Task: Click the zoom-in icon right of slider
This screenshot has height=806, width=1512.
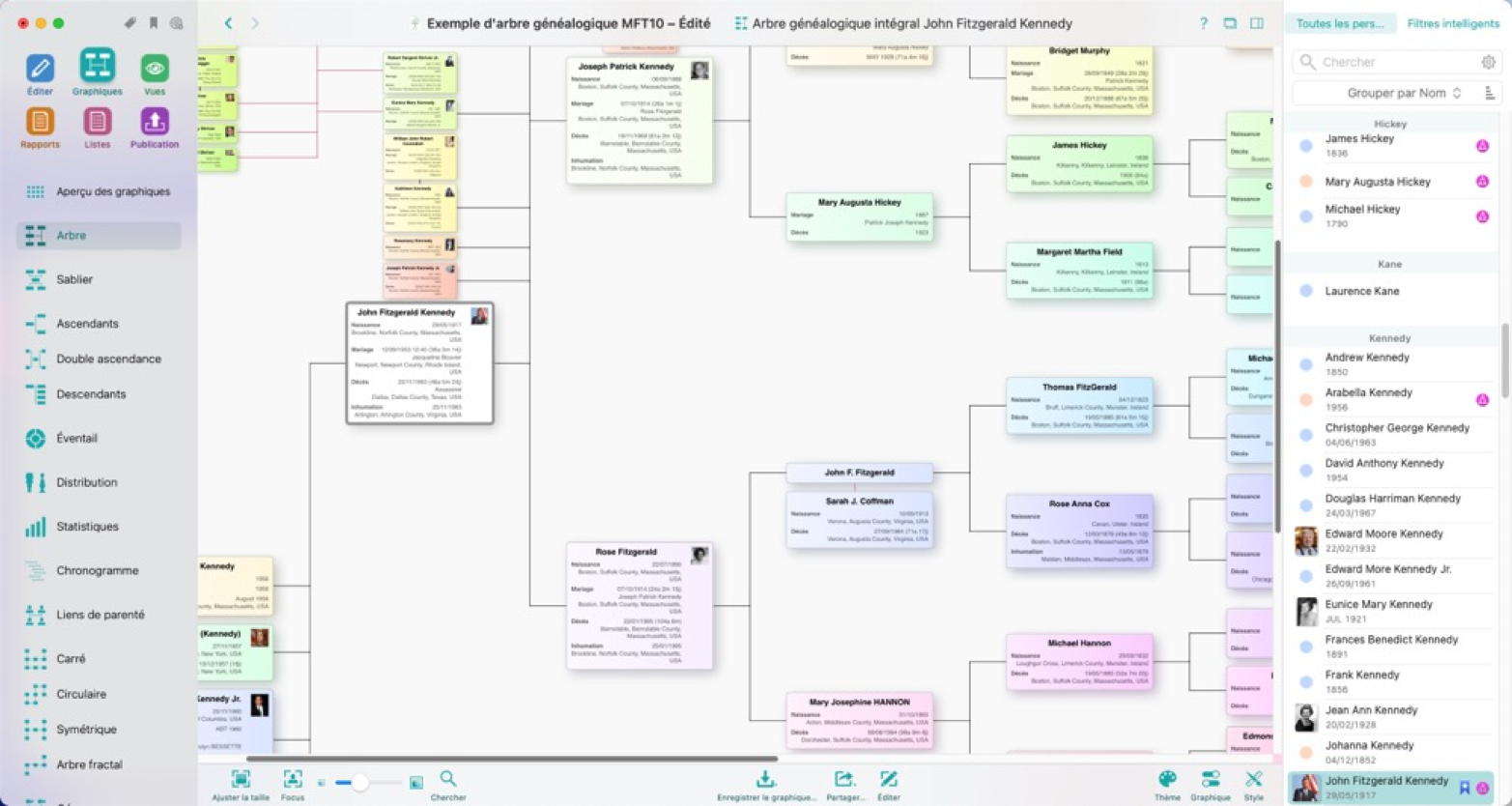Action: [416, 782]
